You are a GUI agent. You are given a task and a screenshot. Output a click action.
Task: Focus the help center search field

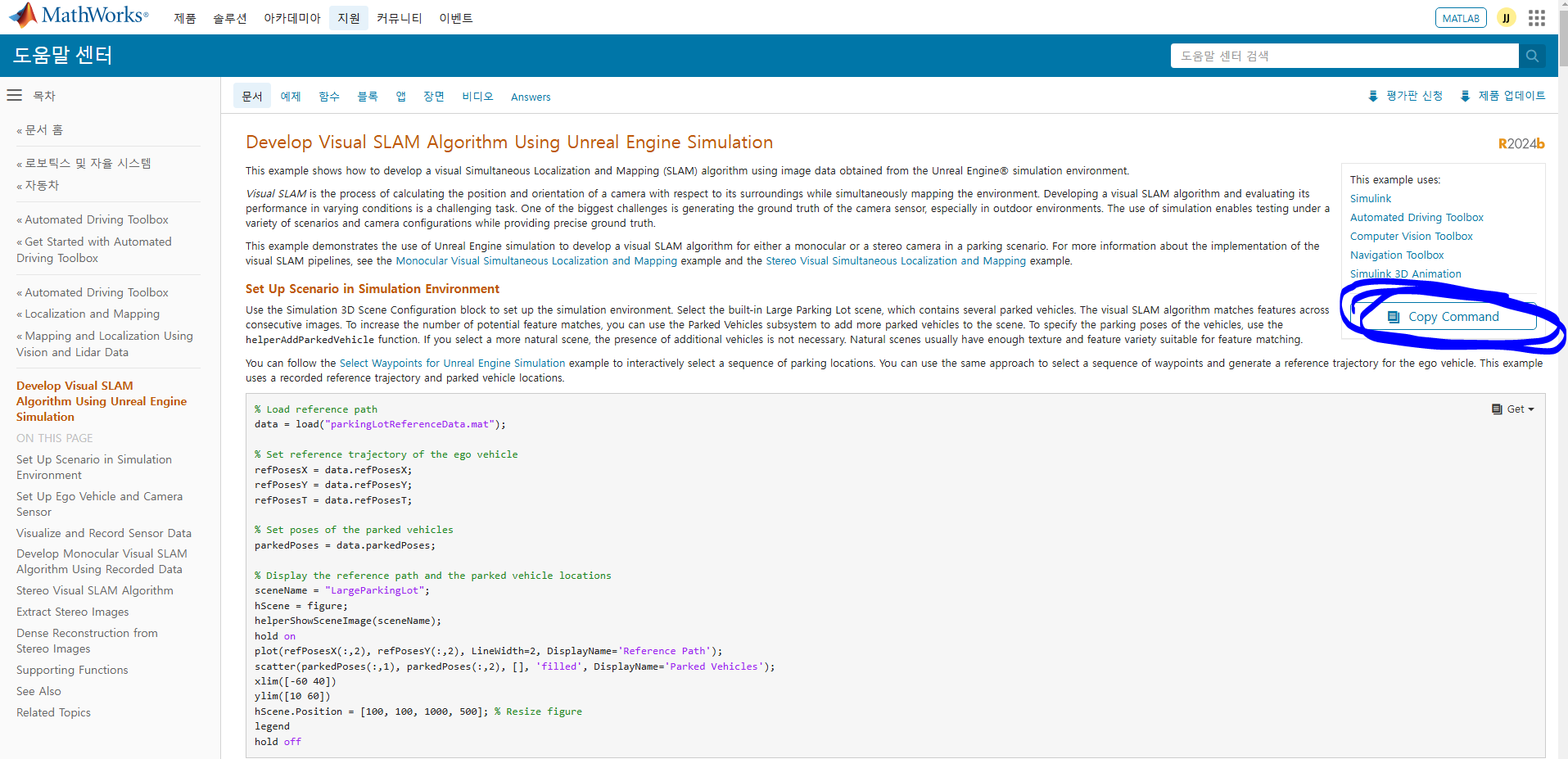(x=1344, y=56)
